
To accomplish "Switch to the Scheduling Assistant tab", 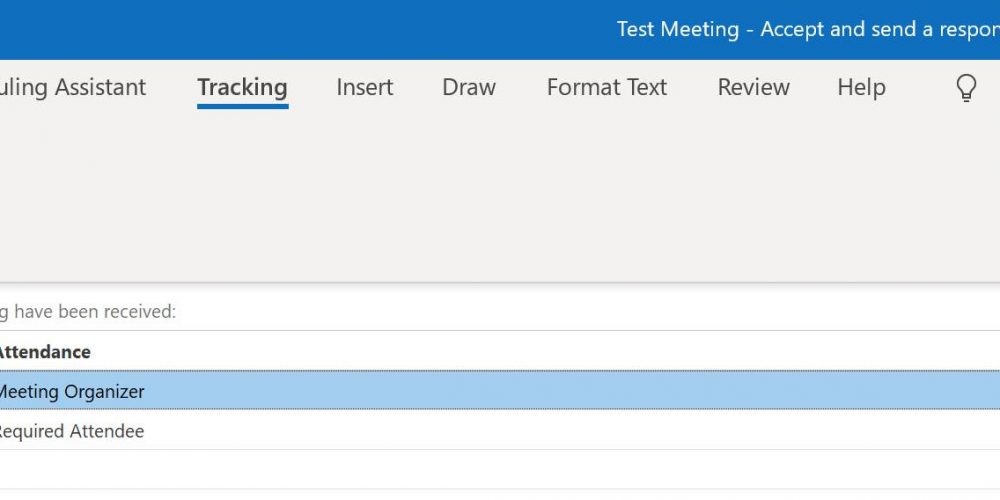I will coord(73,87).
